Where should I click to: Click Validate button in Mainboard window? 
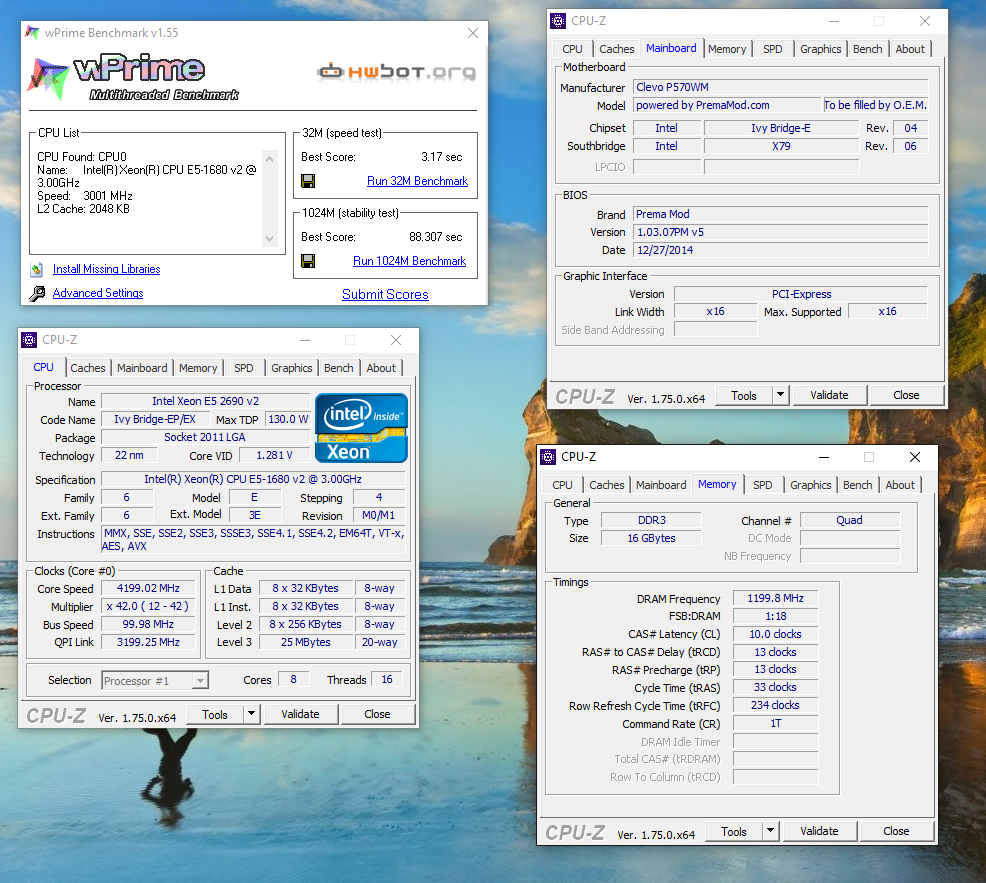click(x=829, y=396)
